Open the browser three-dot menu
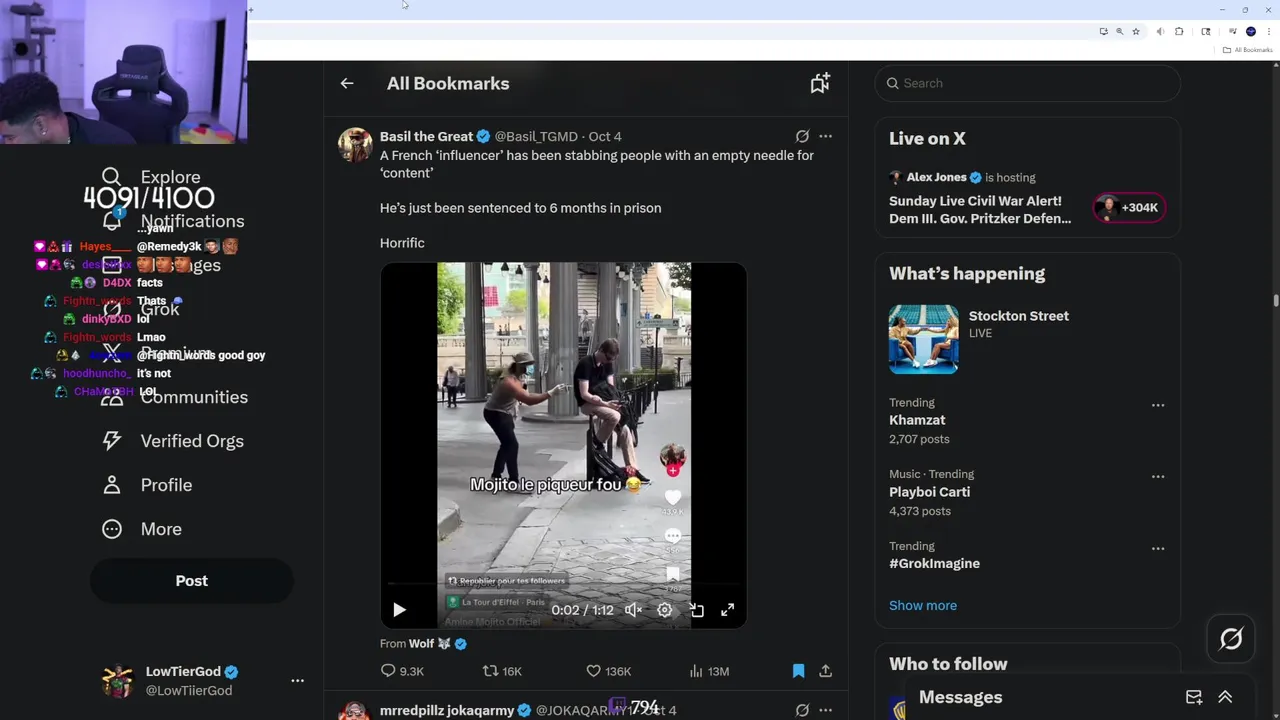 (1268, 32)
